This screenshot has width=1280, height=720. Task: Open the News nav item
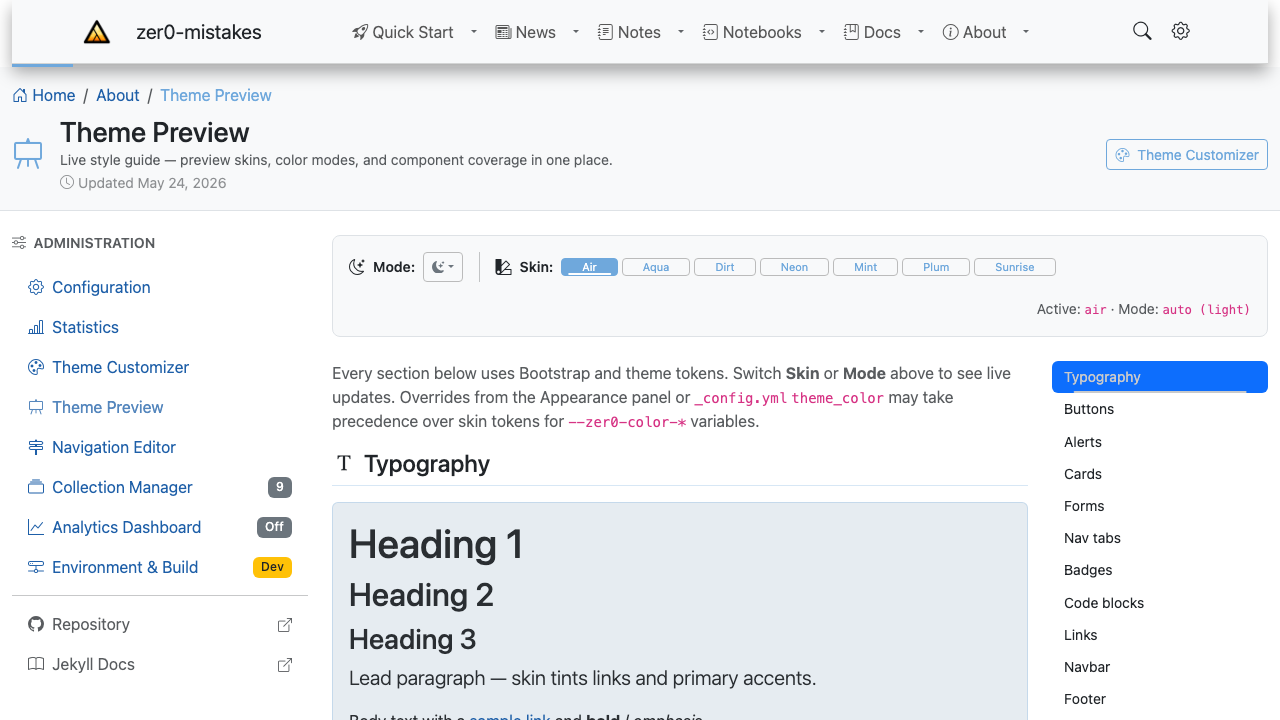click(526, 32)
